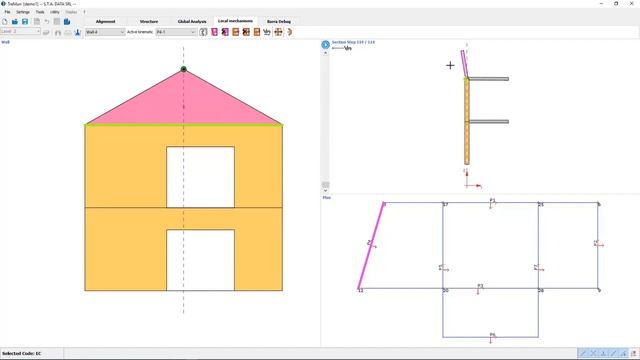This screenshot has height=360, width=640.
Task: Select the highlighted magenta wall in plan
Action: (371, 246)
